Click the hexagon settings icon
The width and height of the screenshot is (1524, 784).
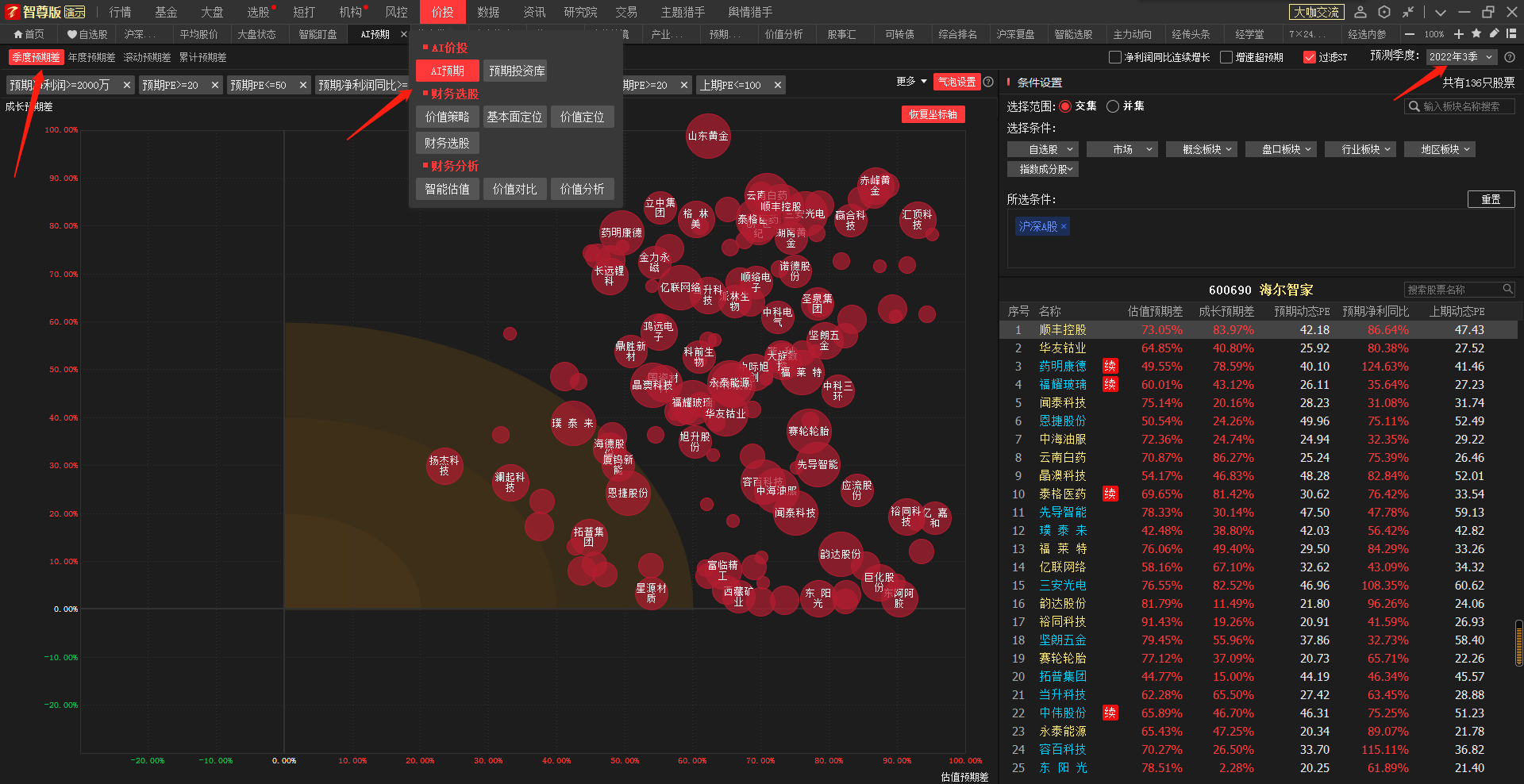(1384, 12)
